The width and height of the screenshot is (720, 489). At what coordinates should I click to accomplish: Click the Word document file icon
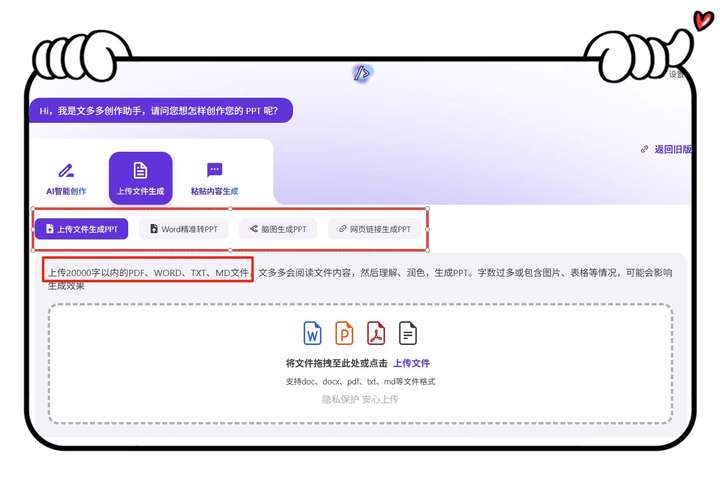tap(313, 333)
